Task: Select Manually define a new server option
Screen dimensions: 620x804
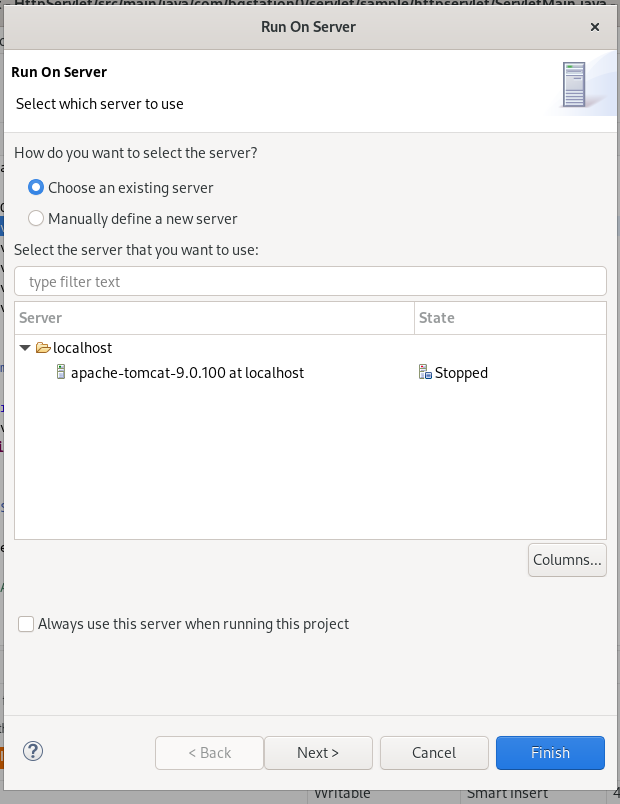Action: [35, 218]
